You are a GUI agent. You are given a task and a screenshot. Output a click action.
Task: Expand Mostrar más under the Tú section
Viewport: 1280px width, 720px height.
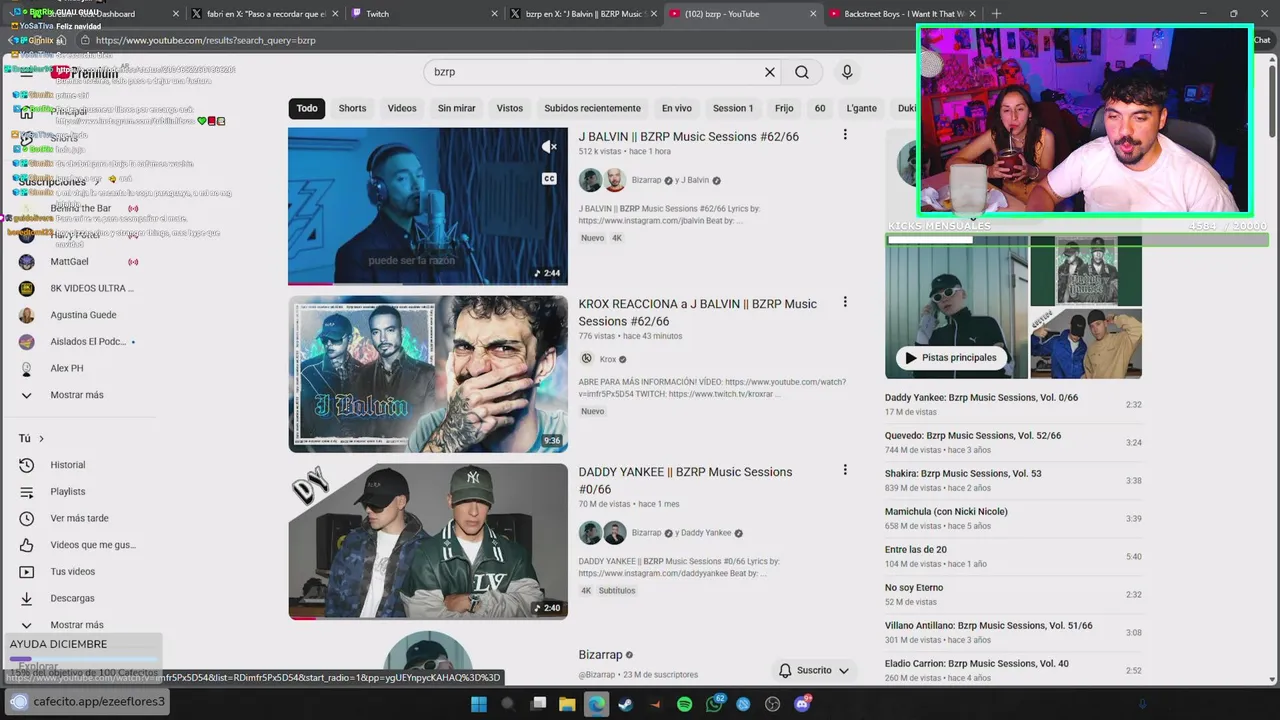pyautogui.click(x=77, y=625)
